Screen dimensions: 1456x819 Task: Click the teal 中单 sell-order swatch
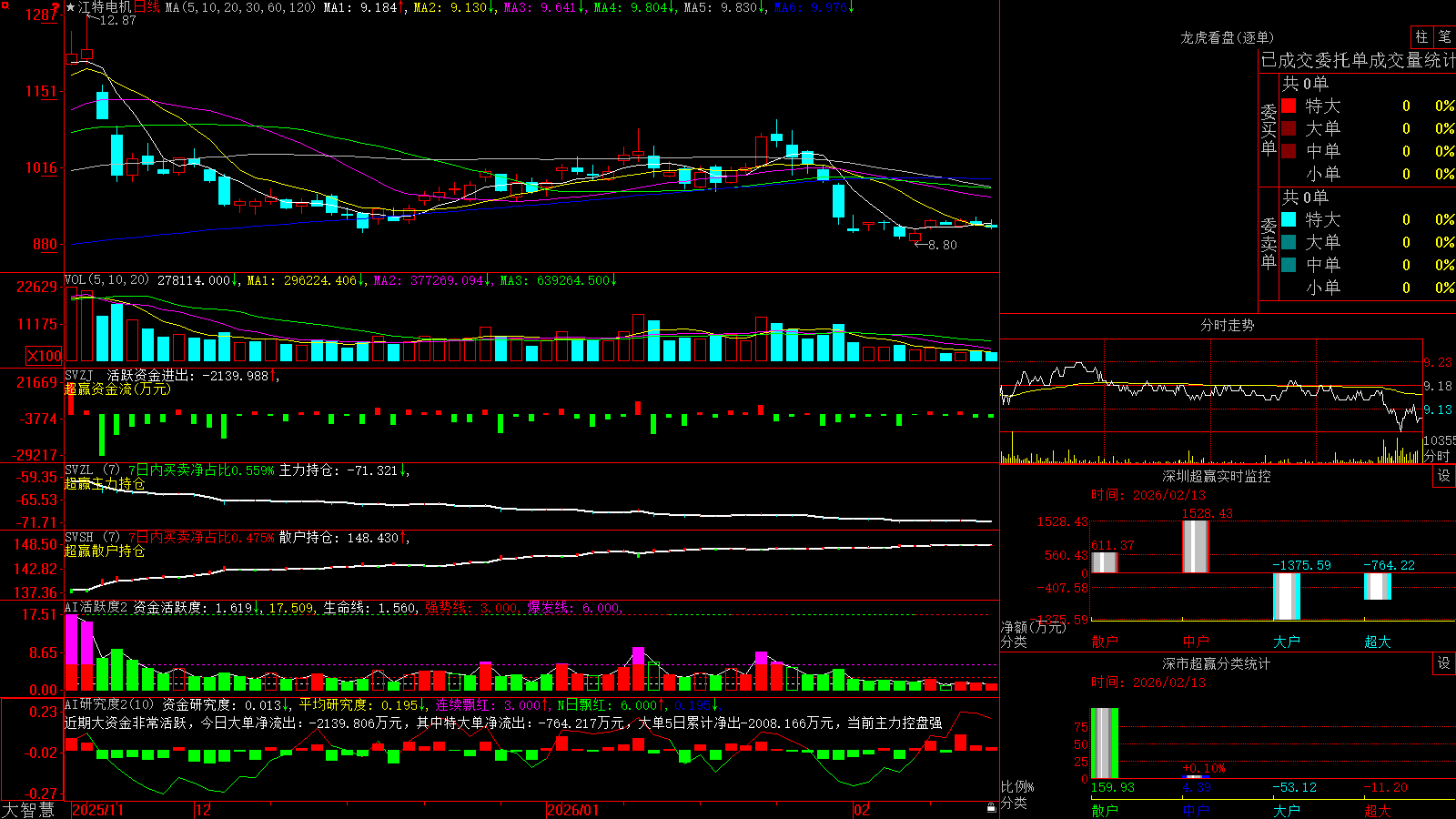click(x=1289, y=265)
